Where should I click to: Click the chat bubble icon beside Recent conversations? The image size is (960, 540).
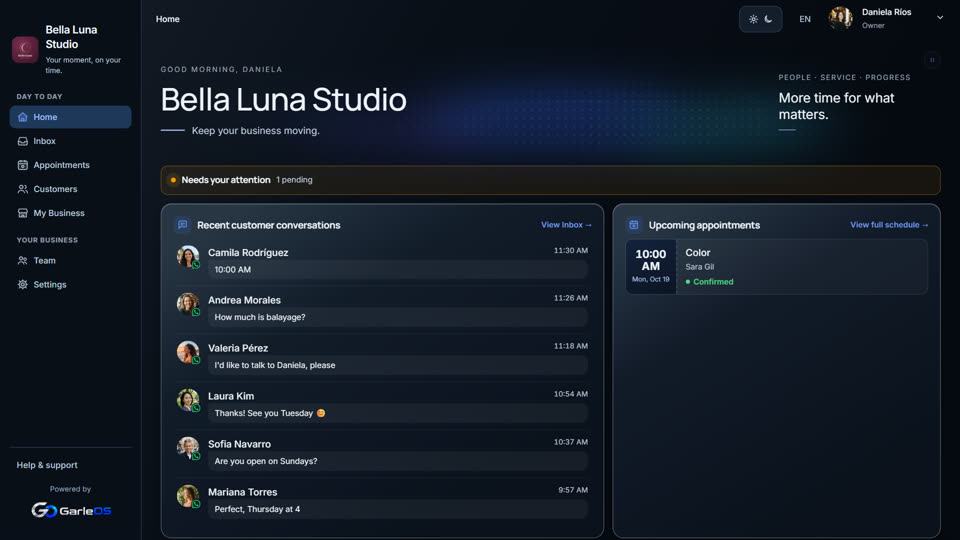(182, 225)
